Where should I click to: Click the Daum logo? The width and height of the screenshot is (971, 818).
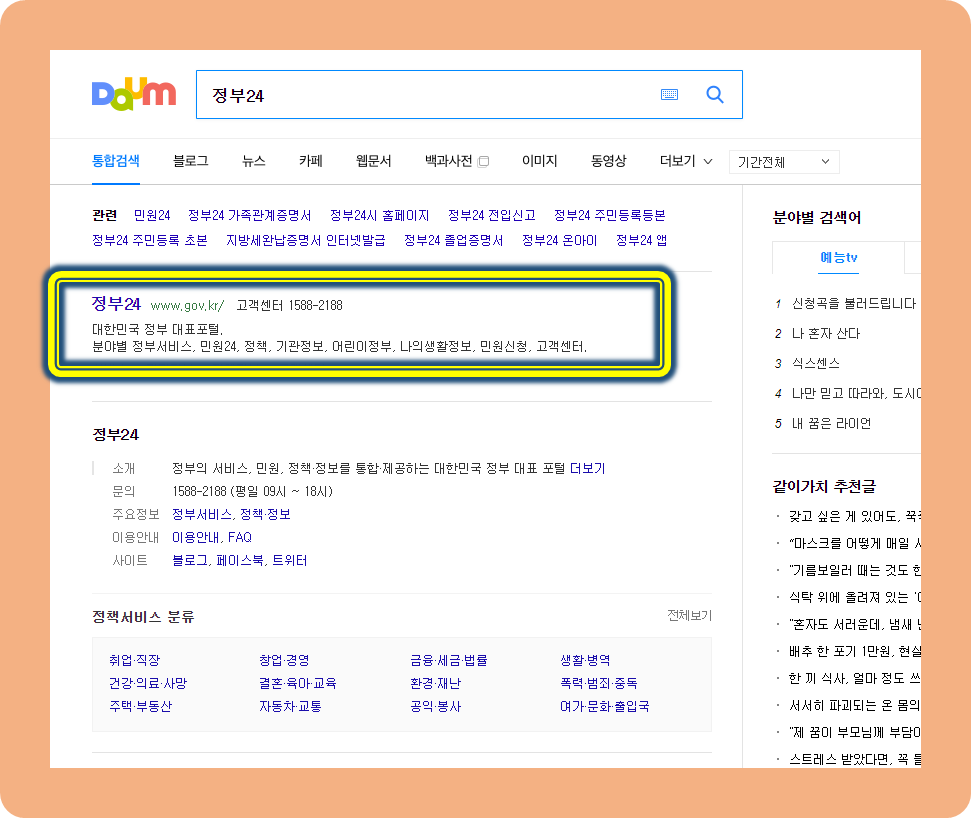[134, 94]
